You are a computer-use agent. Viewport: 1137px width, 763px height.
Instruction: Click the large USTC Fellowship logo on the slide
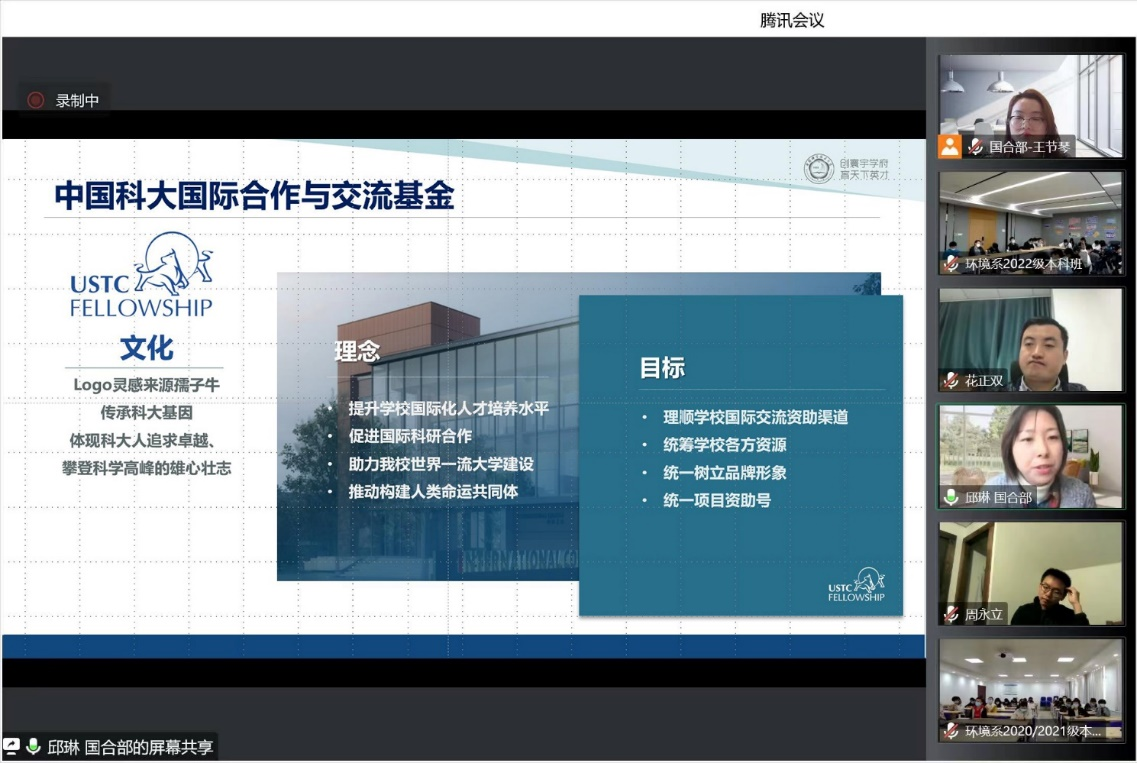pos(141,275)
